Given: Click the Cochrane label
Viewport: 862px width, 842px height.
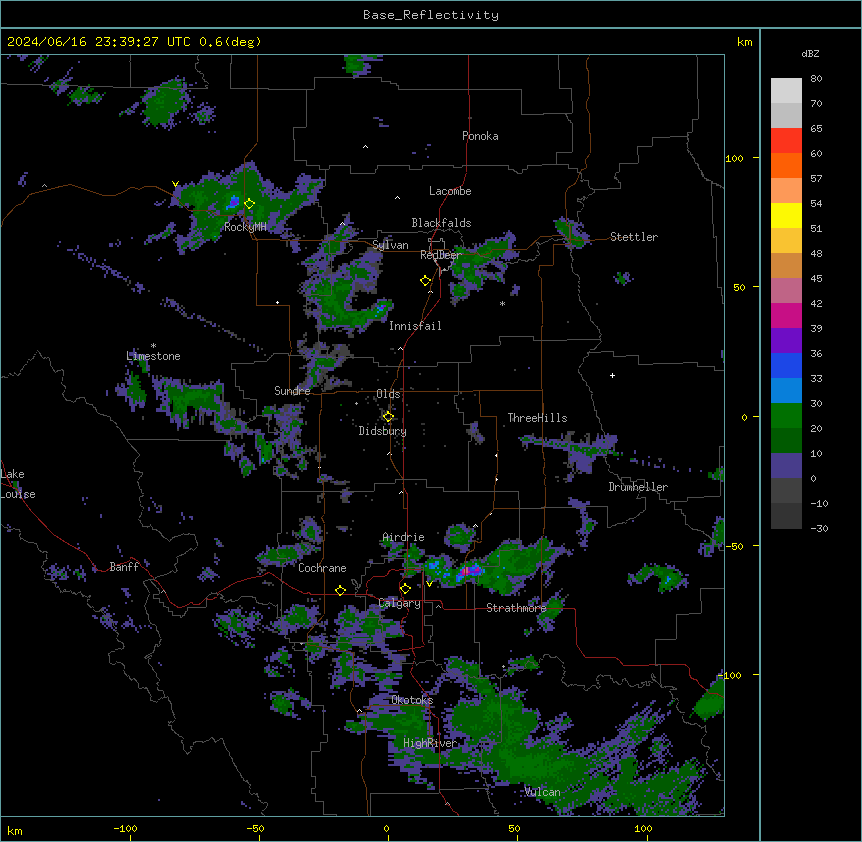Looking at the screenshot, I should coord(322,568).
